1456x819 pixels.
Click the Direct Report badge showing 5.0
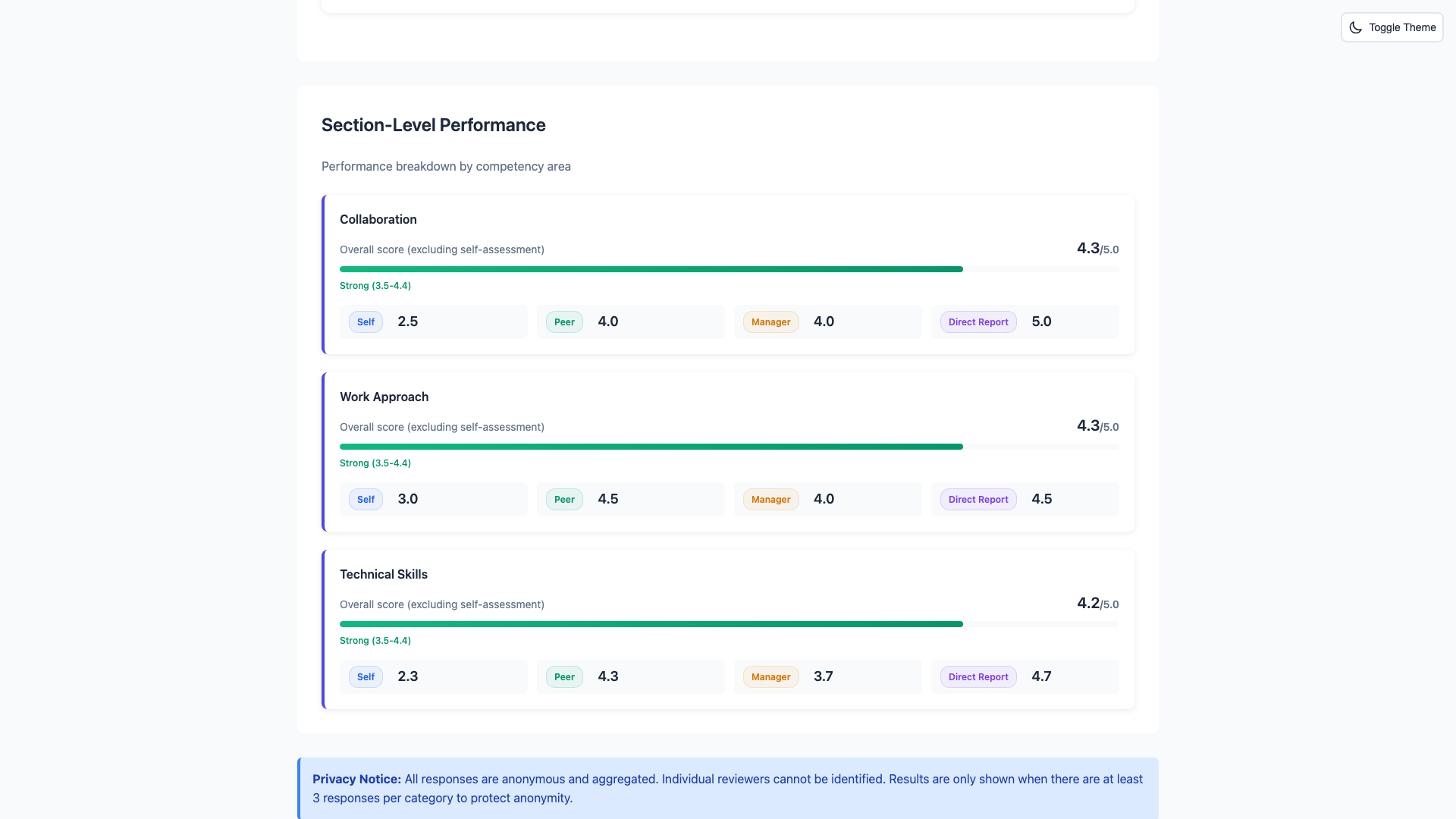pyautogui.click(x=977, y=322)
